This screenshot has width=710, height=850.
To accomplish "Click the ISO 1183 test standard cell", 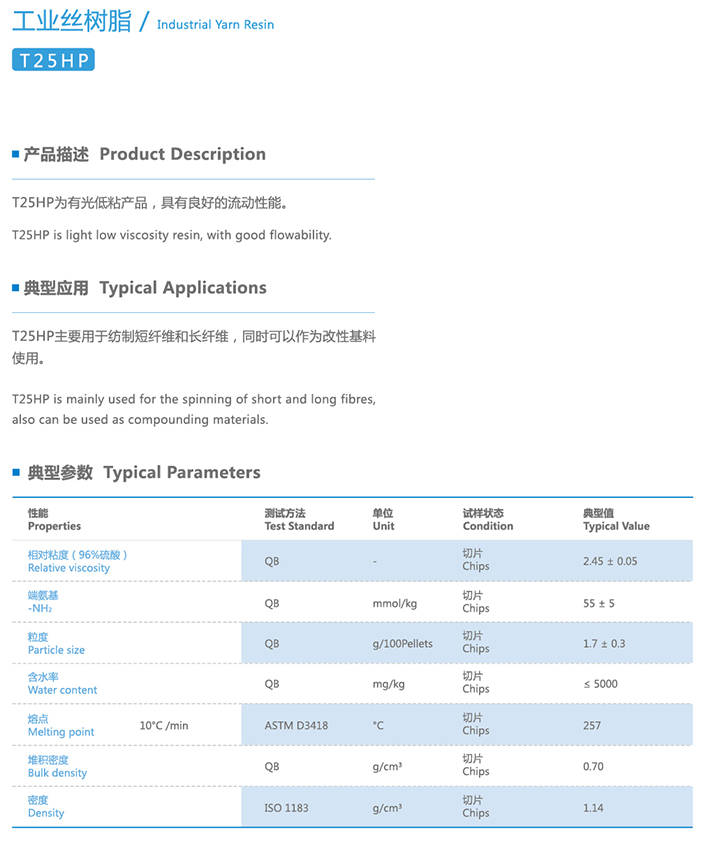I will 286,807.
